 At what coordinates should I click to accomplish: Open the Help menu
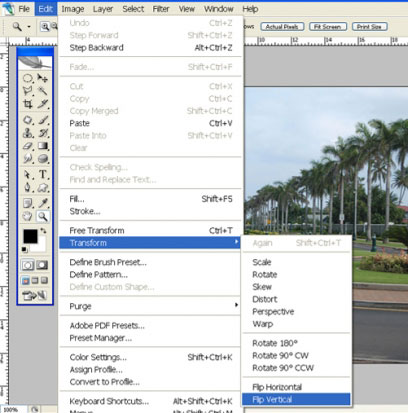pos(250,9)
